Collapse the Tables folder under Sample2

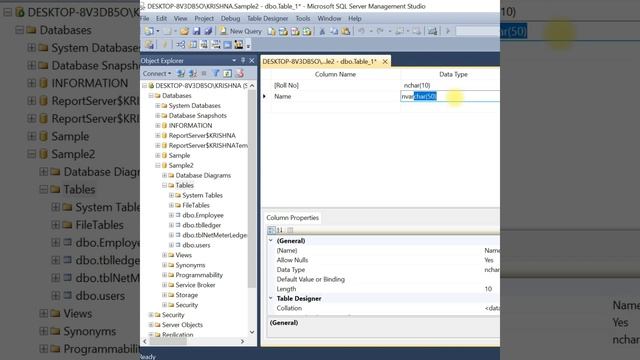click(164, 185)
